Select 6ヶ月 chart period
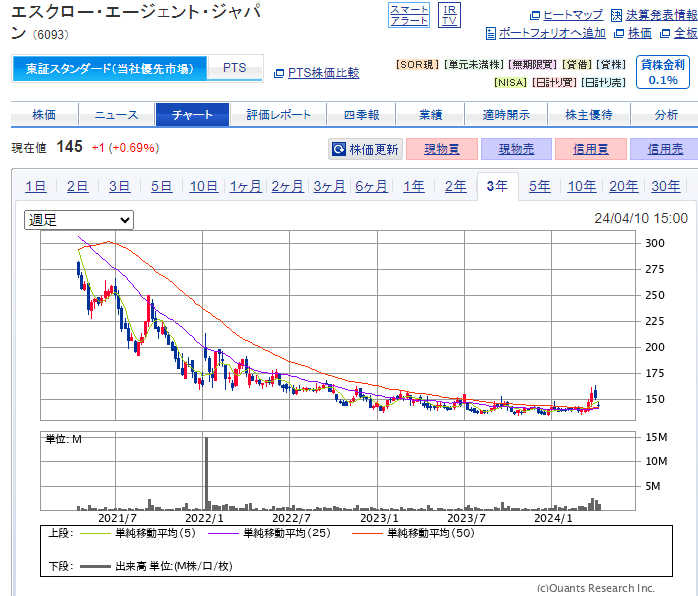Screen dimensions: 698x596 click(x=371, y=186)
